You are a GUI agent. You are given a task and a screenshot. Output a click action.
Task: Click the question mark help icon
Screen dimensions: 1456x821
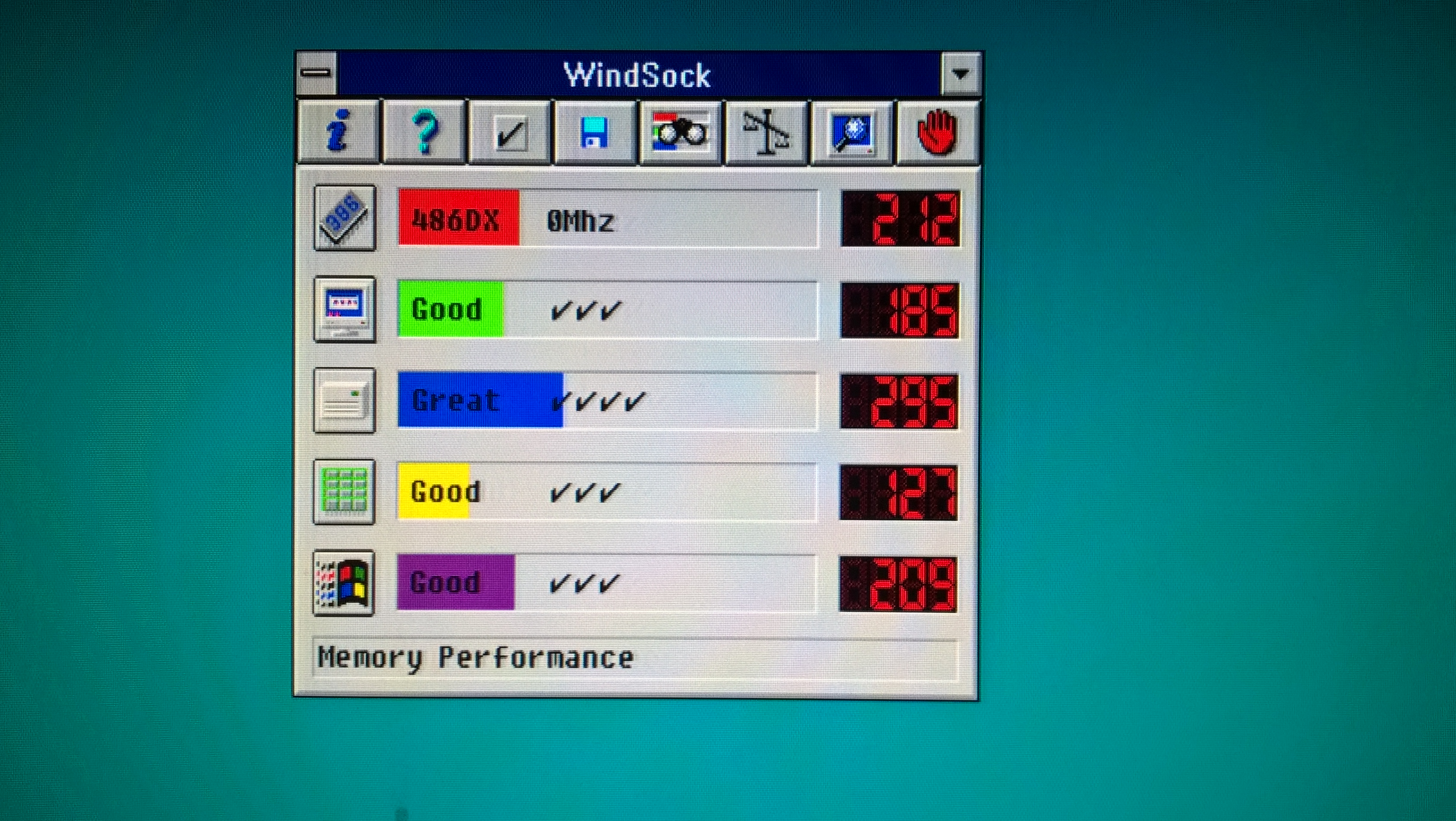pos(425,133)
